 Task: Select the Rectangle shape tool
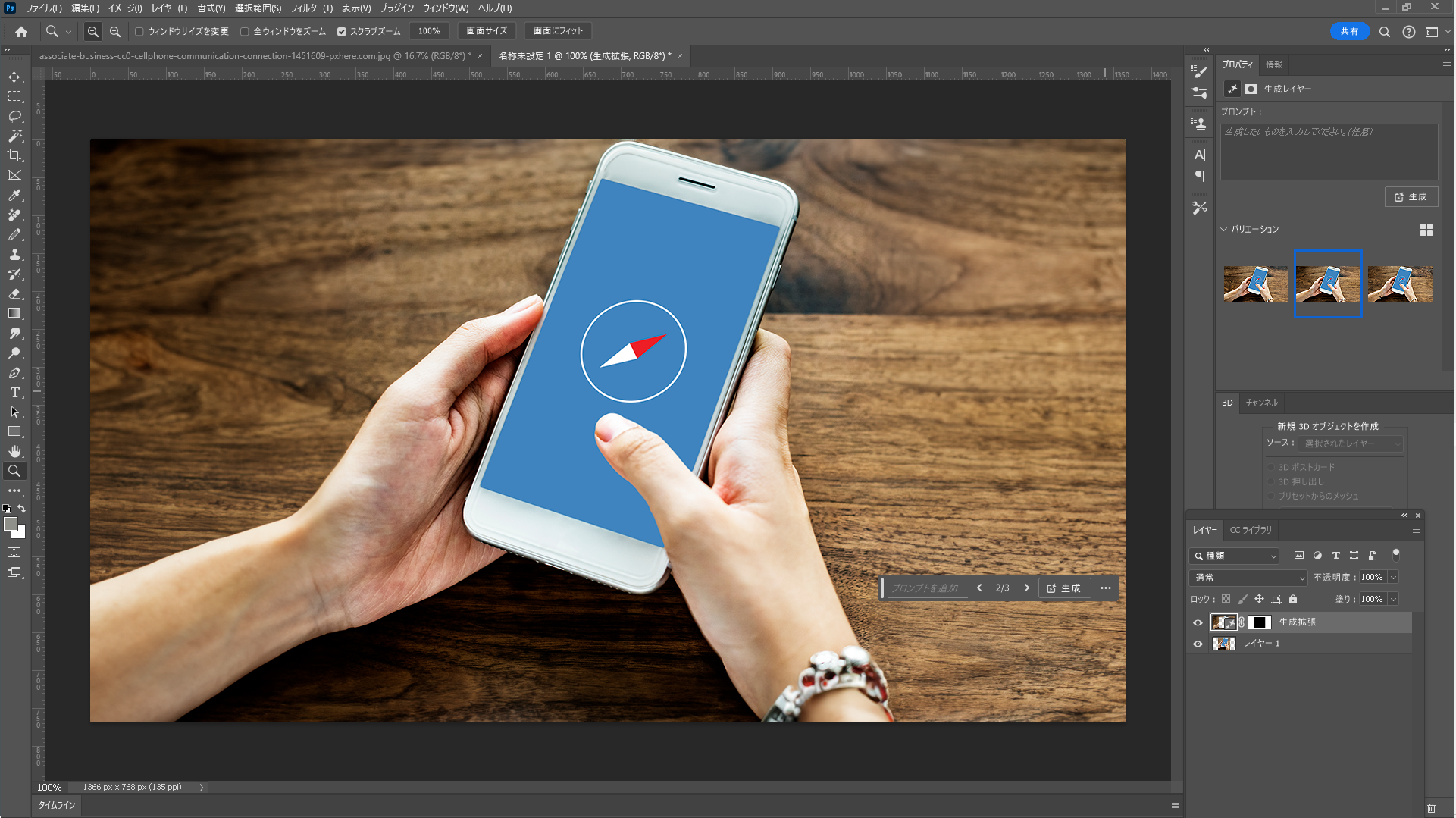click(14, 431)
